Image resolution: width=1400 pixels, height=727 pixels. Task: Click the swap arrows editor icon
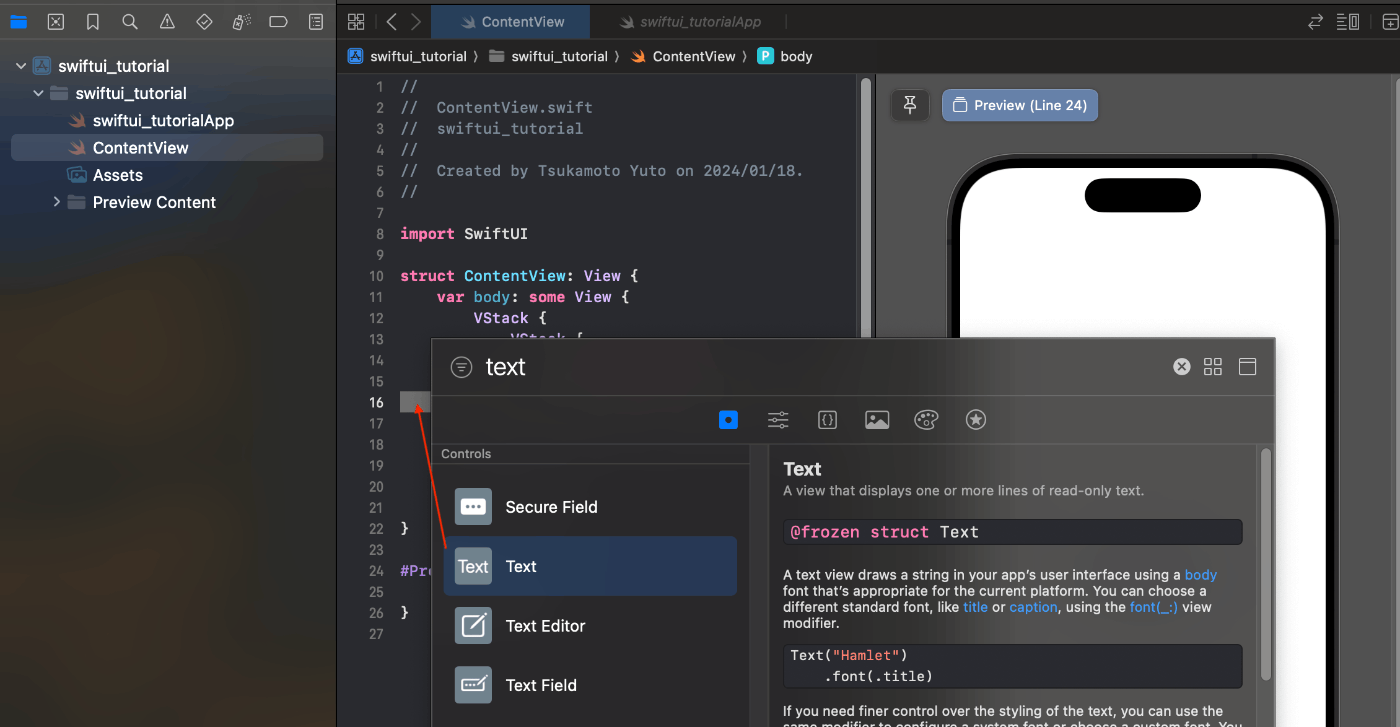1315,21
